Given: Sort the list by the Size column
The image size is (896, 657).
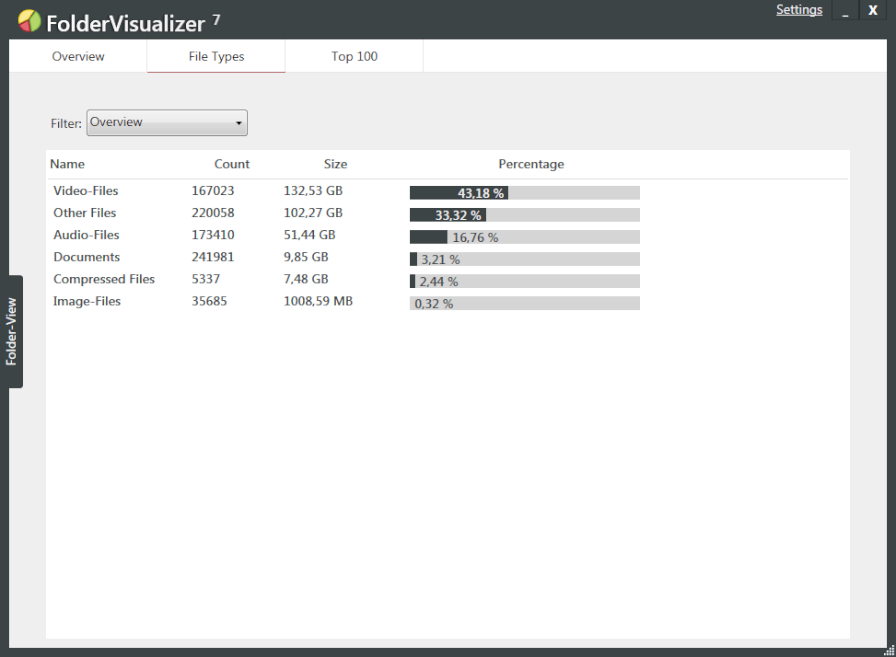Looking at the screenshot, I should (x=335, y=164).
